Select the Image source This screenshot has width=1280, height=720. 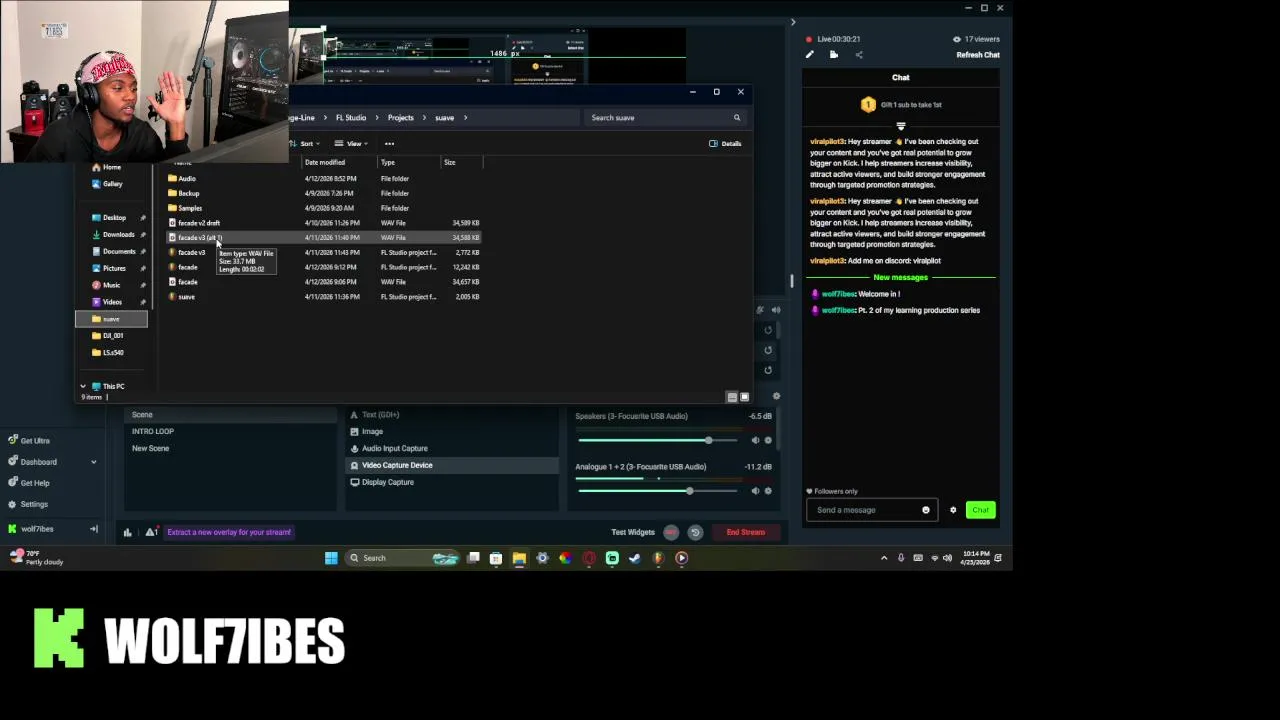452,431
